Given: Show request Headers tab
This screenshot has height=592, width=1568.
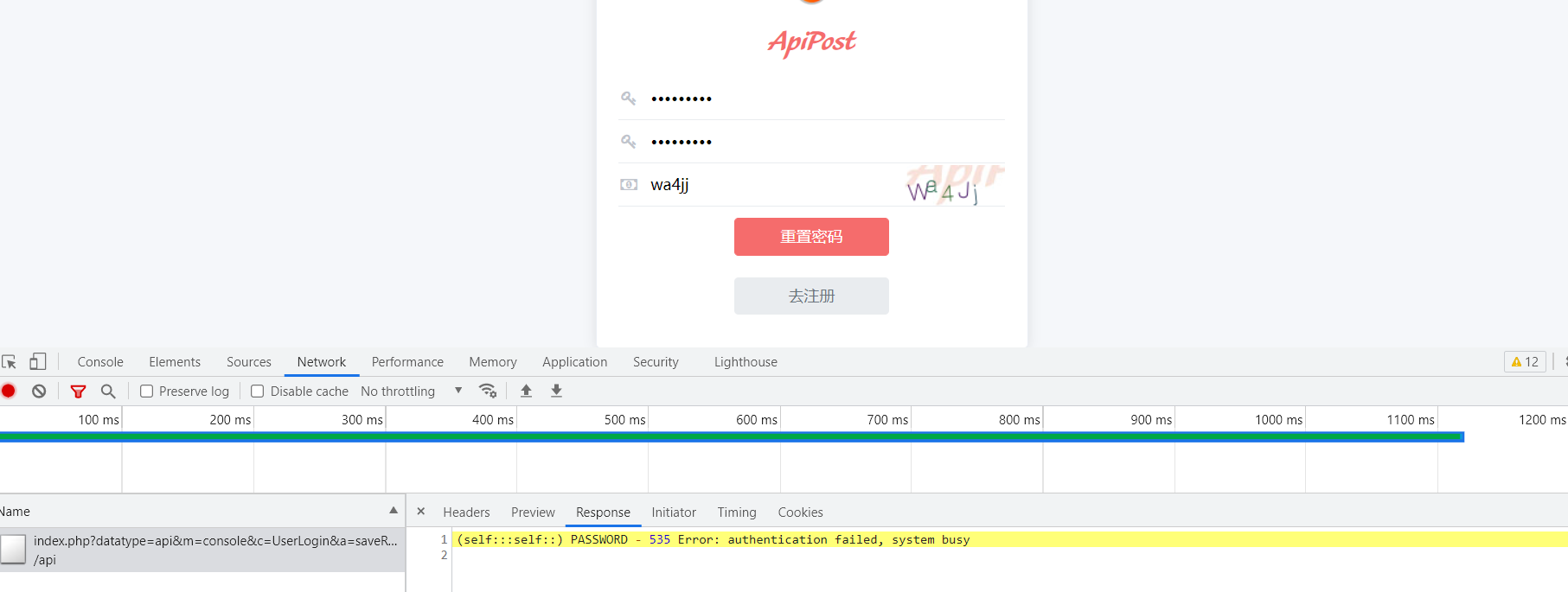Looking at the screenshot, I should pos(466,512).
